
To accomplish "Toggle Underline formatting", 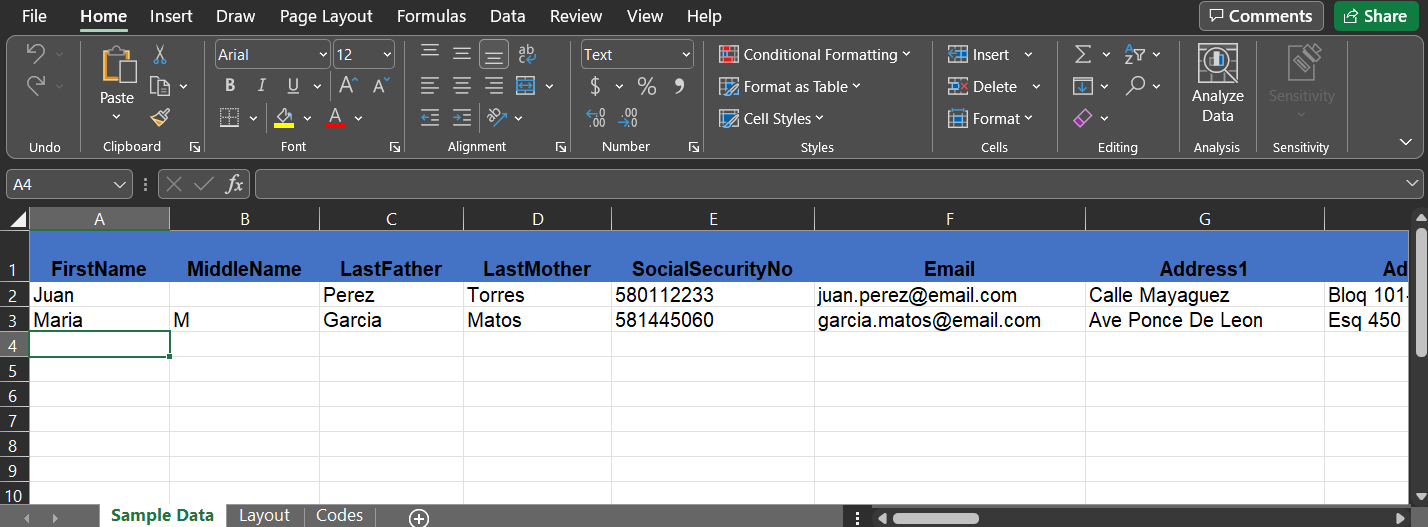I will point(293,86).
